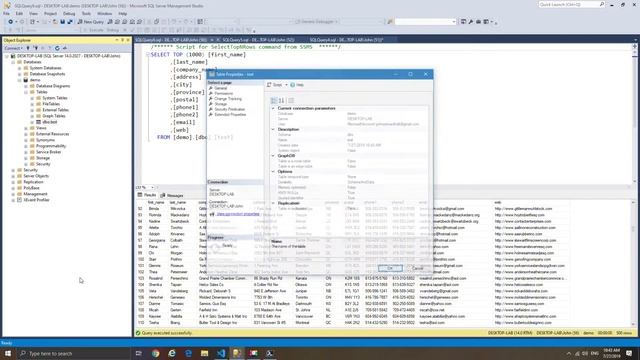This screenshot has height=360, width=640.
Task: Click Cancel in Table Properties dialog
Action: point(417,268)
